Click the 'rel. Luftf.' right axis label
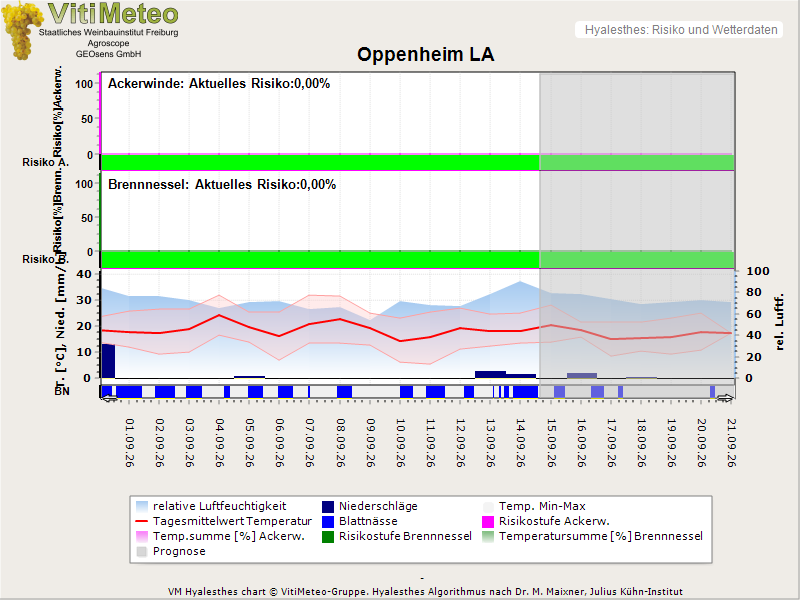Image resolution: width=800 pixels, height=600 pixels. coord(779,322)
